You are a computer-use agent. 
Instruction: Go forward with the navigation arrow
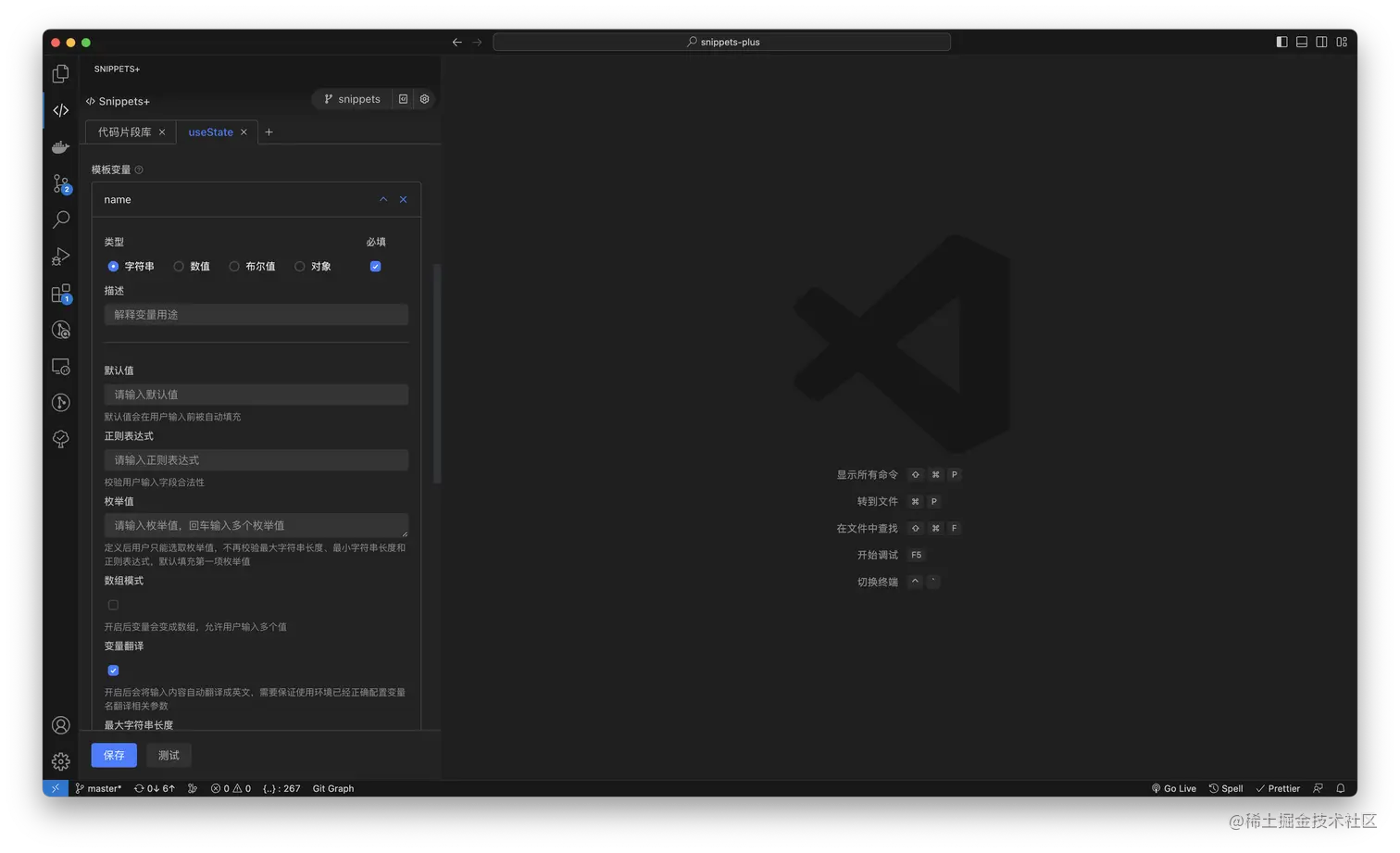point(477,42)
